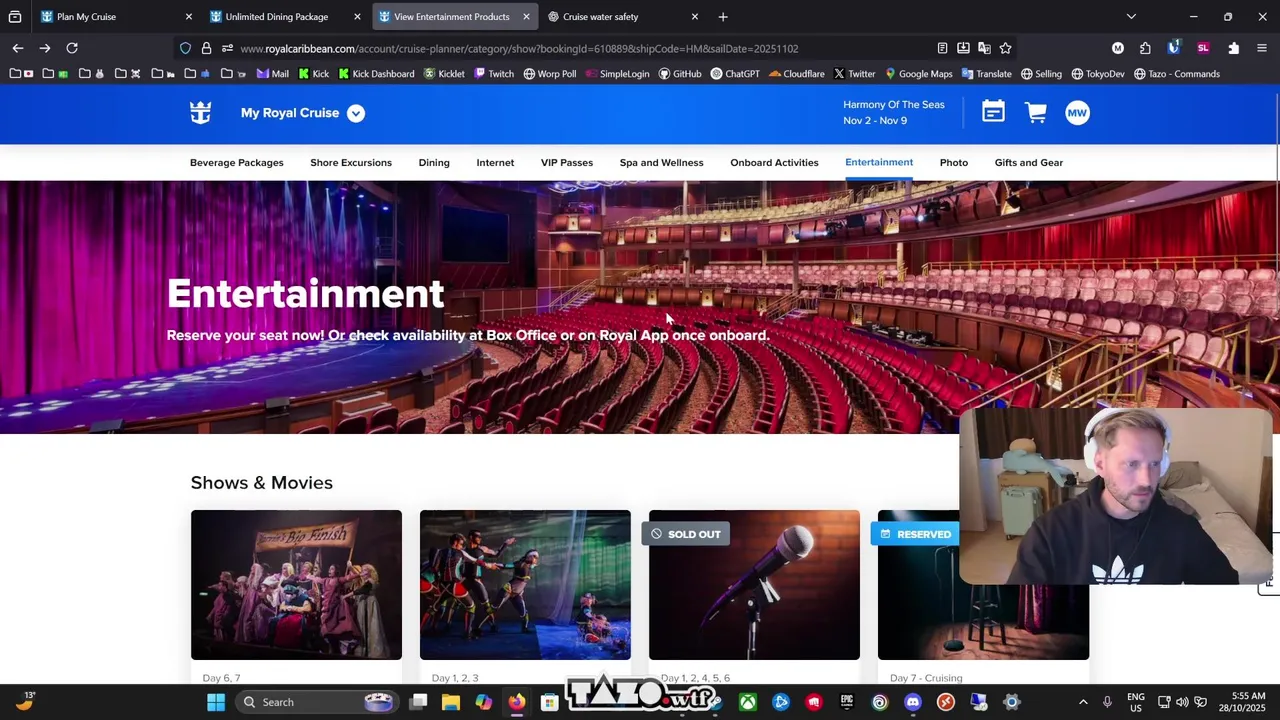Open Spa and Wellness category
Viewport: 1280px width, 720px height.
[661, 162]
